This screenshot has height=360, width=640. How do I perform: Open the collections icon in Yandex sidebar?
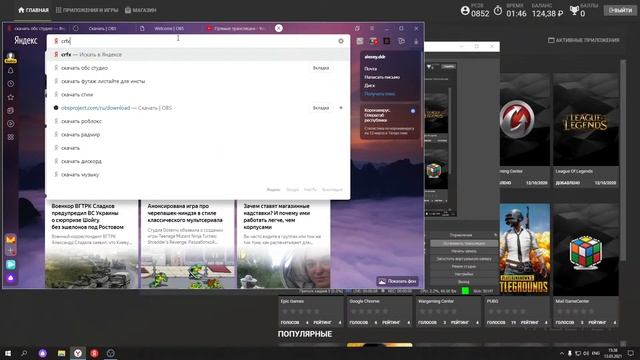coord(11,111)
